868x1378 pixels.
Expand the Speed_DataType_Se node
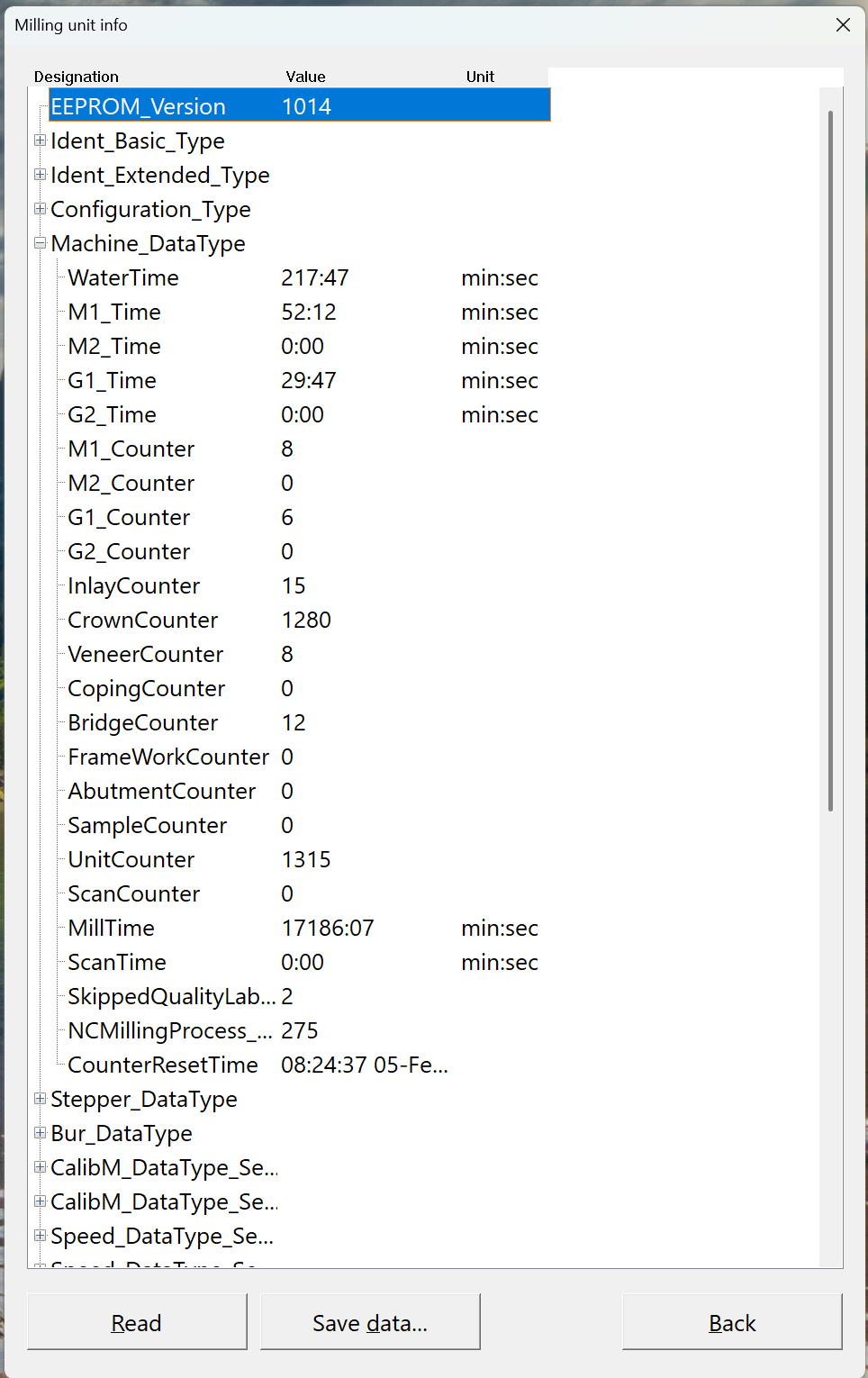coord(40,1235)
